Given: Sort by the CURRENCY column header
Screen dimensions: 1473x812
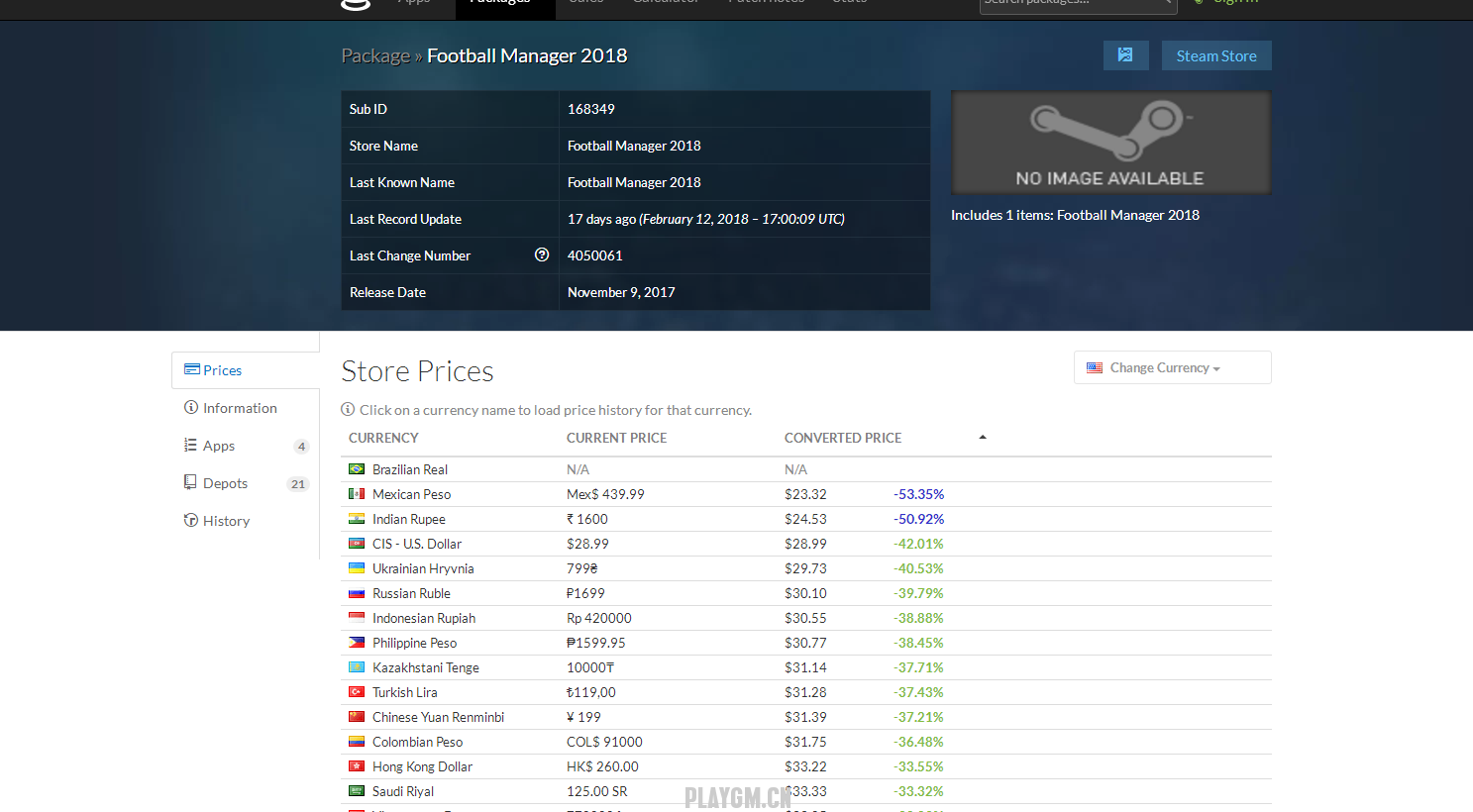Looking at the screenshot, I should click(x=383, y=438).
